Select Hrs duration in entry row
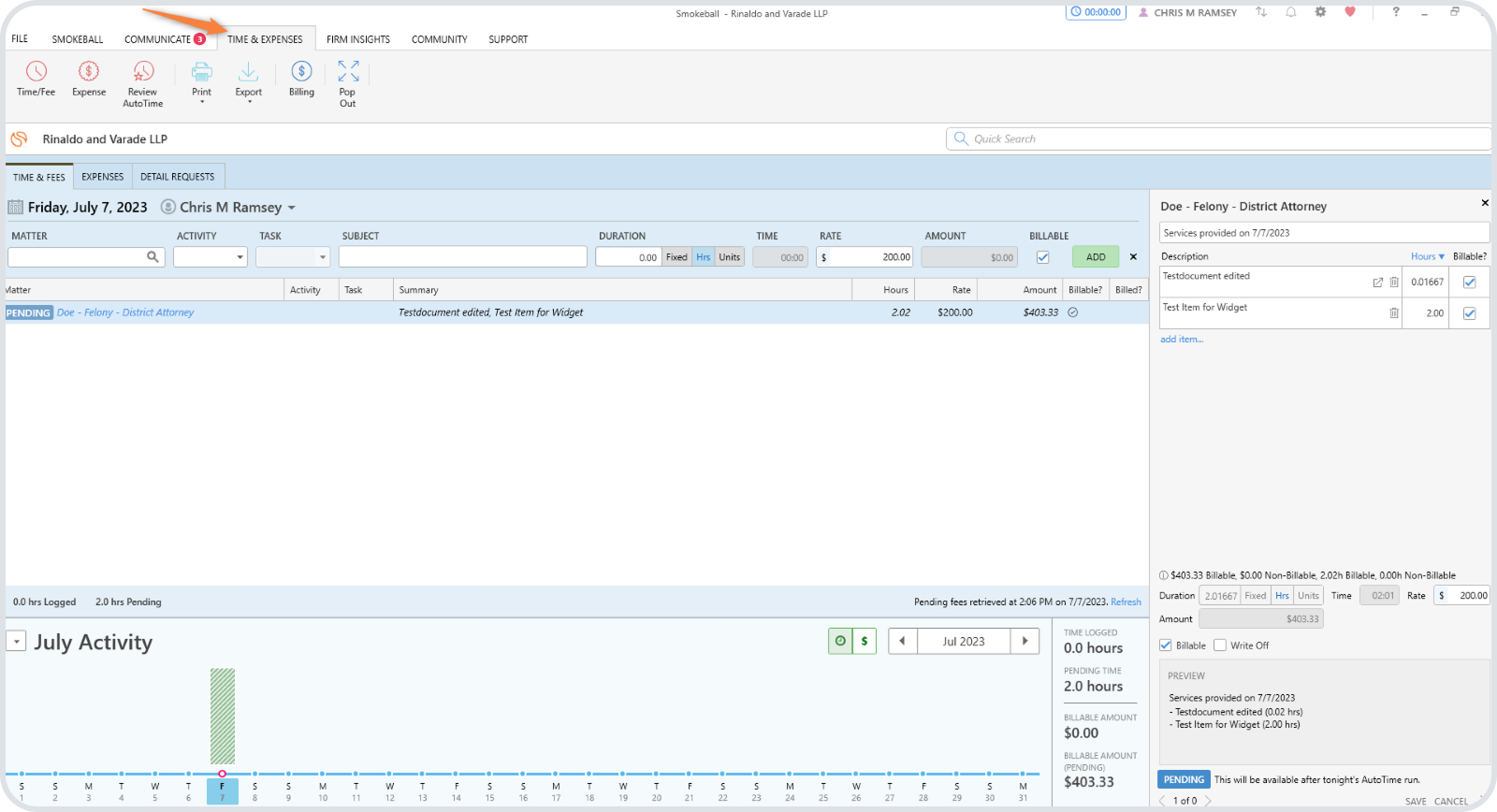The height and width of the screenshot is (812, 1497). (704, 257)
